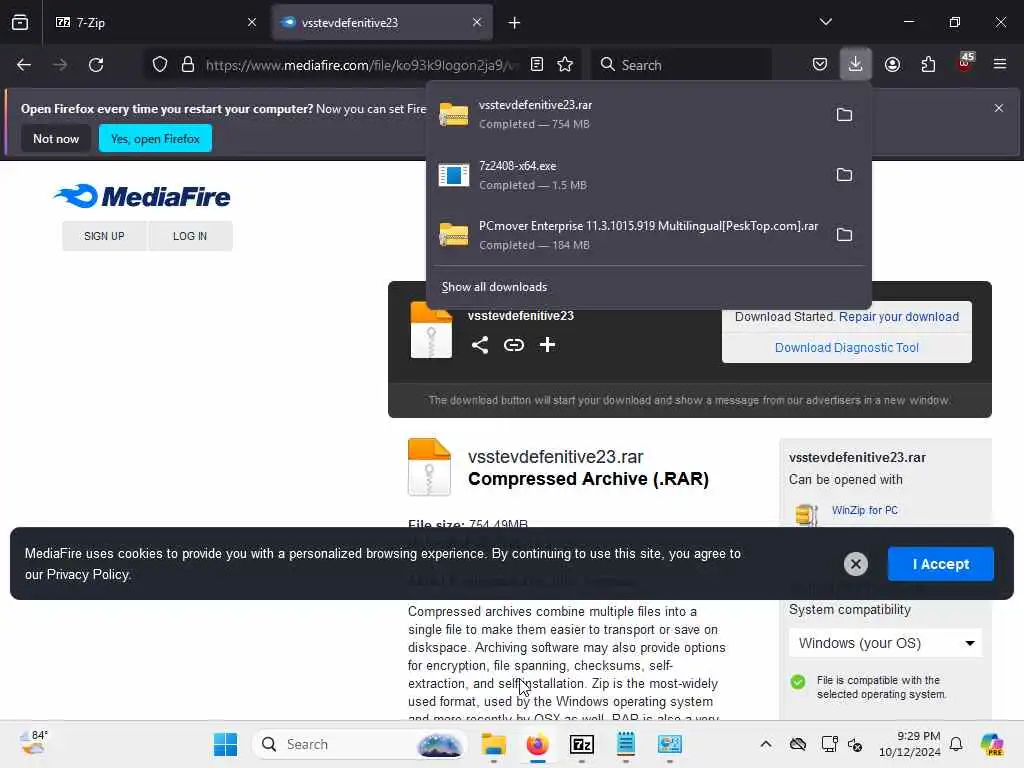Open the Control Panel-style taskbar app

tap(670, 744)
